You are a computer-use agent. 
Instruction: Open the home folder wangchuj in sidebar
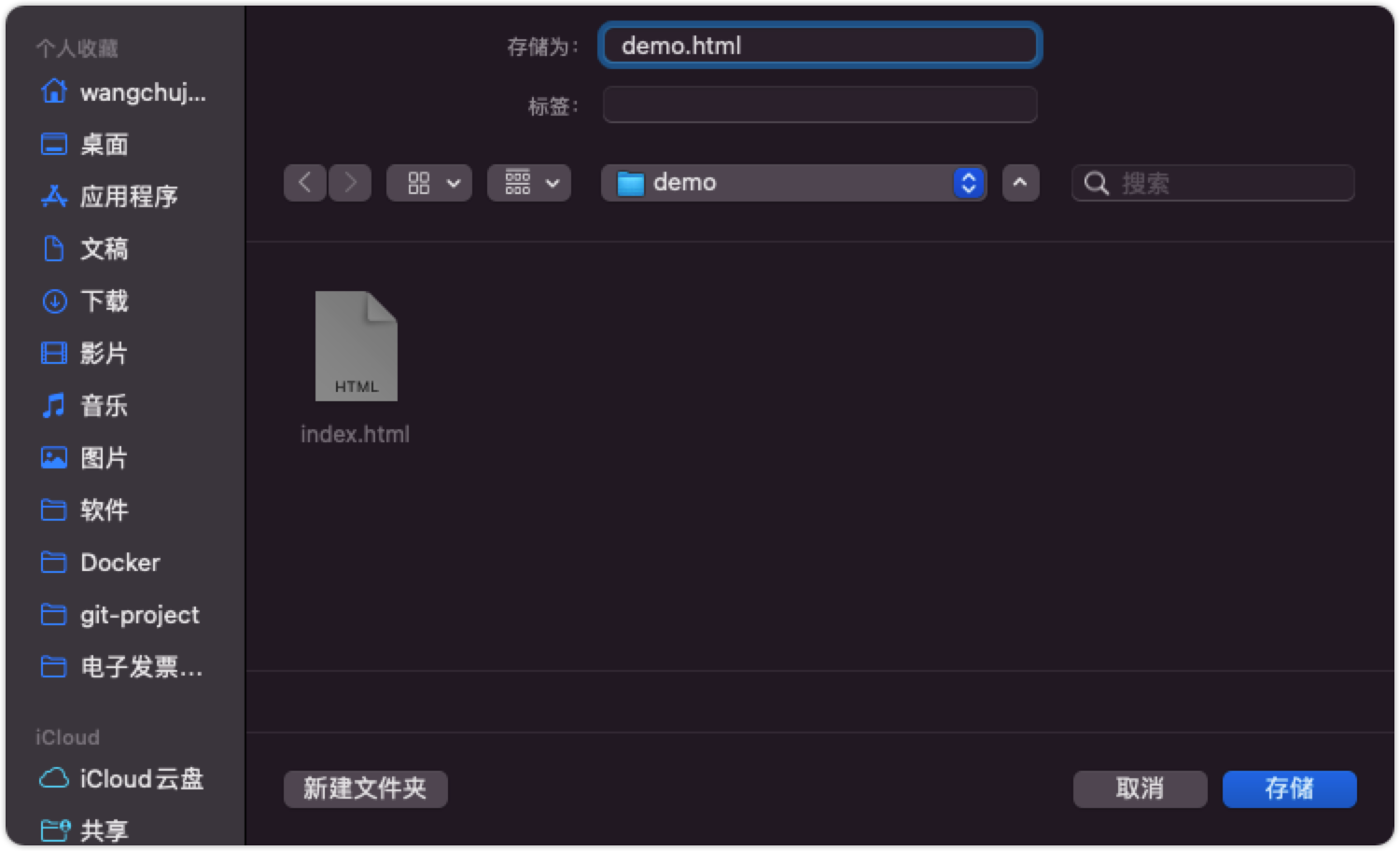point(124,92)
